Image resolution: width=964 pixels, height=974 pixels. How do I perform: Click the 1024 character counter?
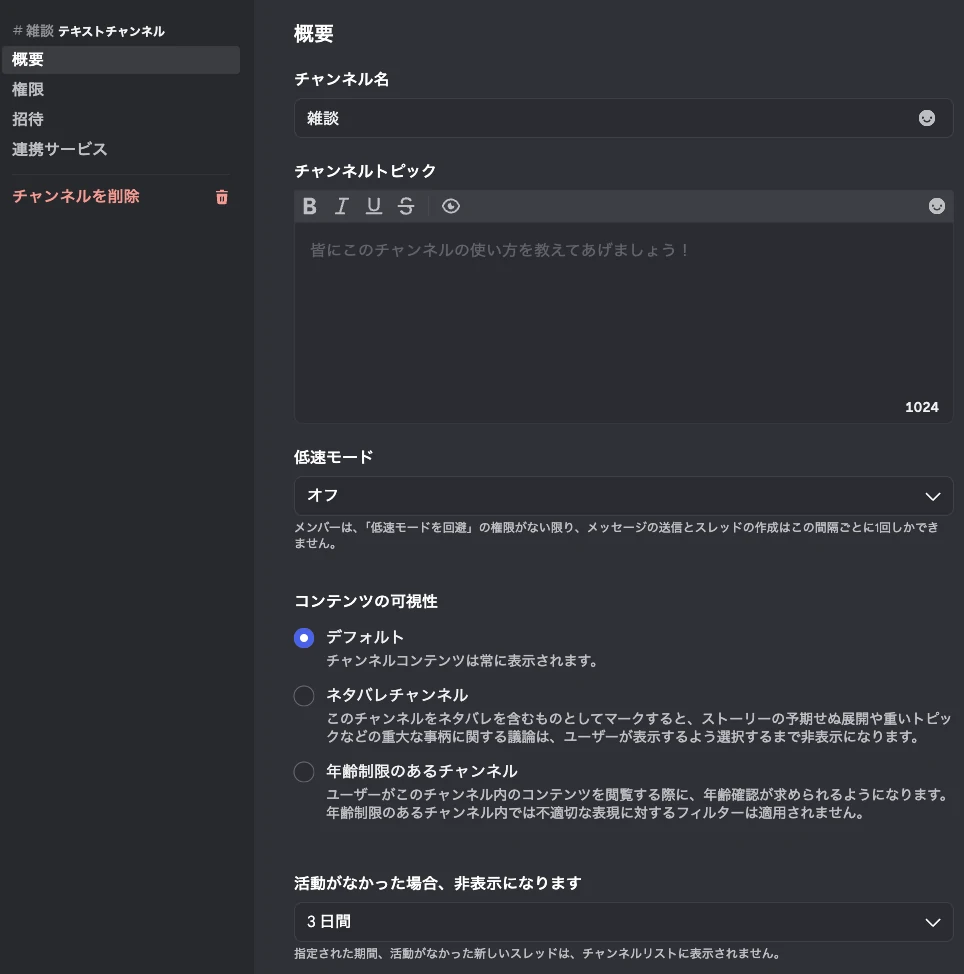(x=922, y=407)
